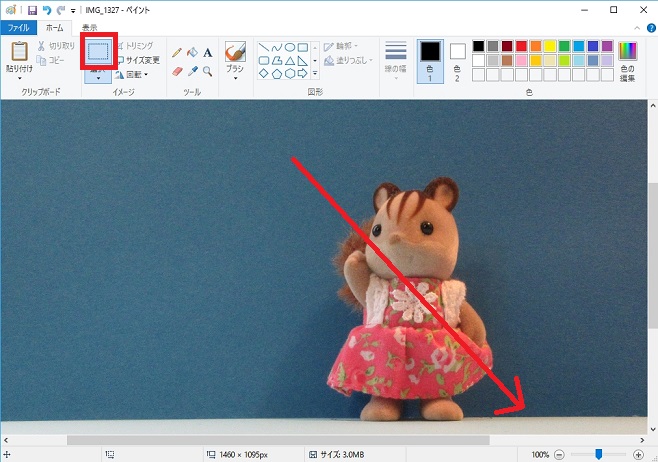Open the Paint help question mark
The height and width of the screenshot is (462, 658).
click(651, 28)
